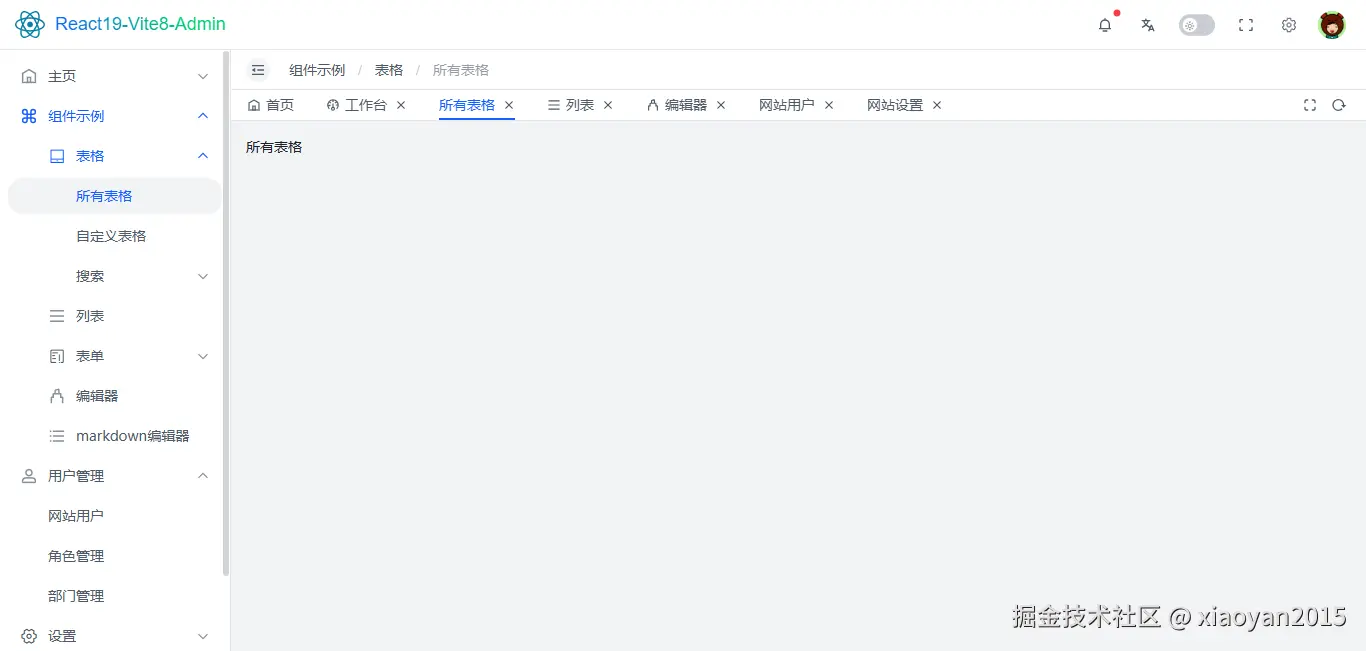Close the 编辑器 tab
The image size is (1366, 651).
coord(721,105)
